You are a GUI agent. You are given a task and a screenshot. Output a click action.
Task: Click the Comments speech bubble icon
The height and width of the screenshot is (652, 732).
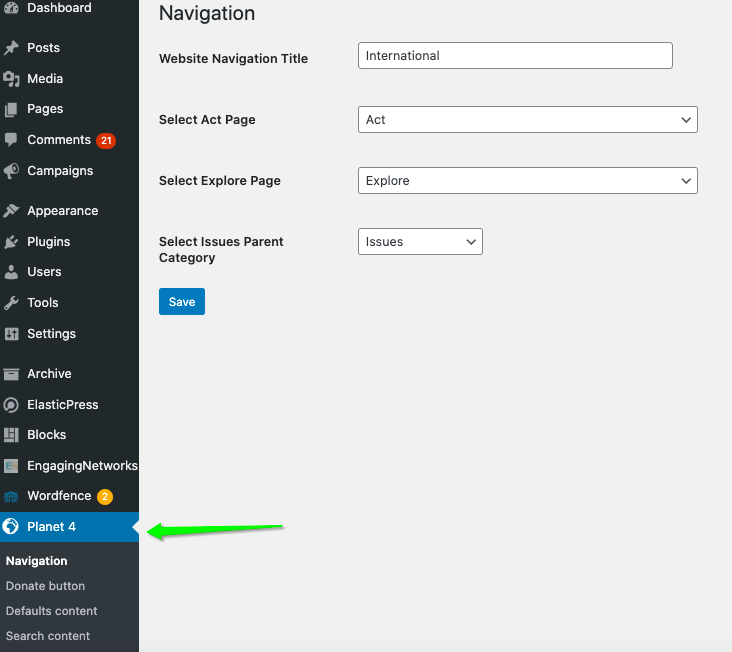(x=11, y=140)
